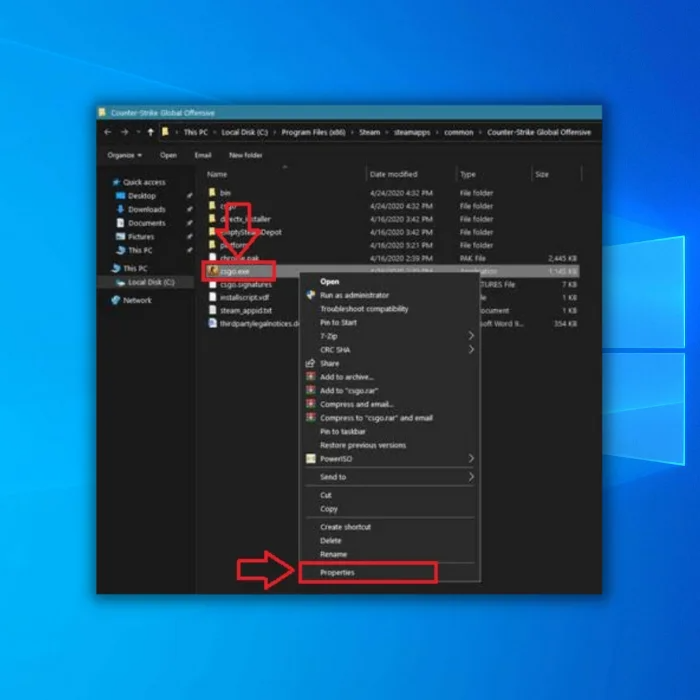The image size is (700, 700).
Task: Click the Quick access star icon
Action: point(116,182)
